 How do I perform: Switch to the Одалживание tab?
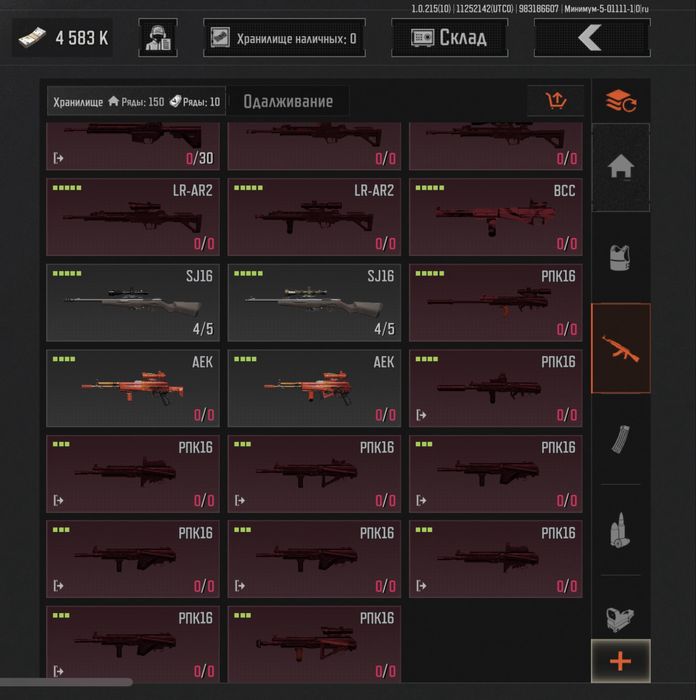click(288, 101)
